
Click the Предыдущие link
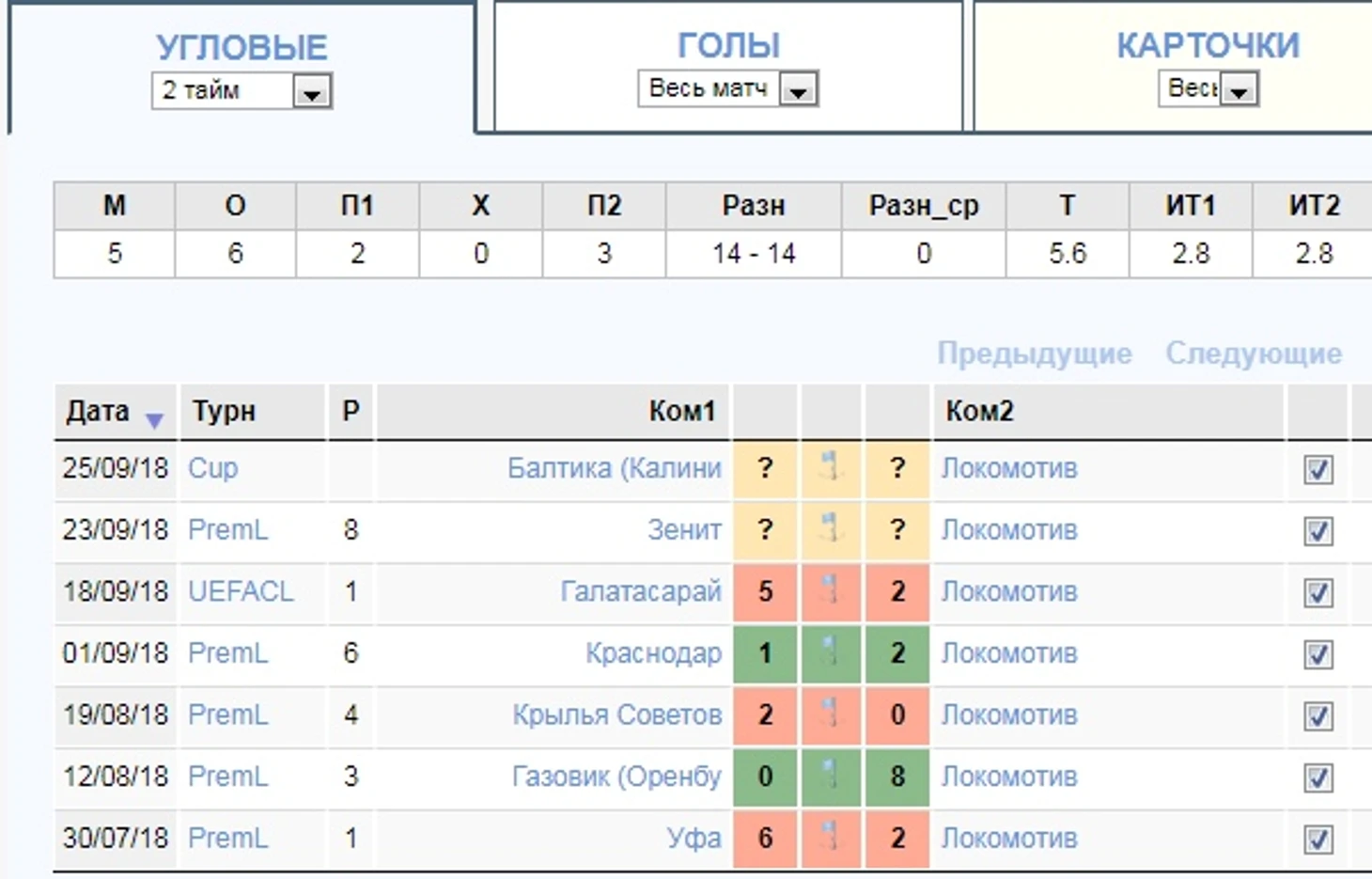1035,353
